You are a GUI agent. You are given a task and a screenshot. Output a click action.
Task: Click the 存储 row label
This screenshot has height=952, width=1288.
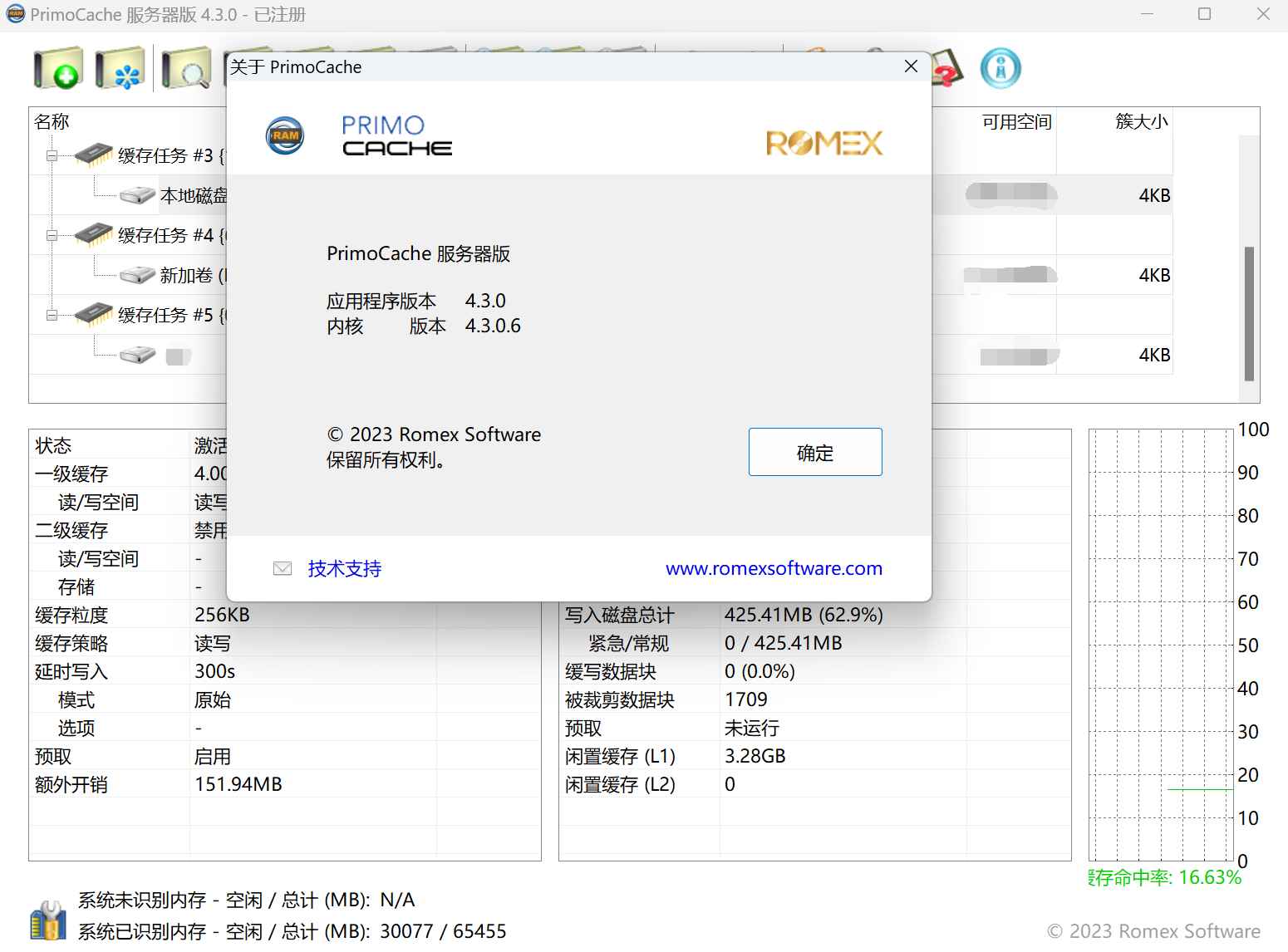coord(76,586)
